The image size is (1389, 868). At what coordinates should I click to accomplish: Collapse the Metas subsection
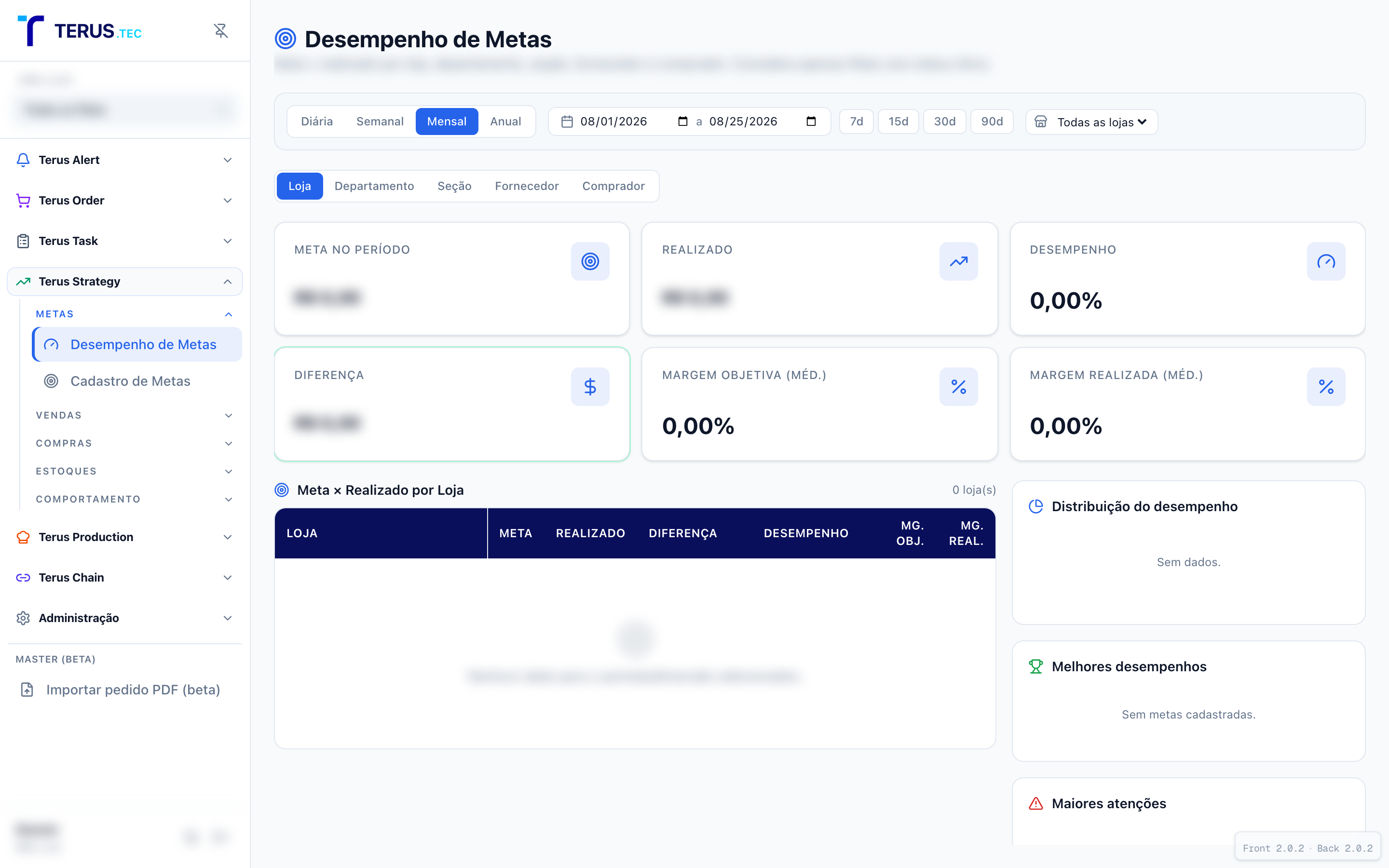229,314
